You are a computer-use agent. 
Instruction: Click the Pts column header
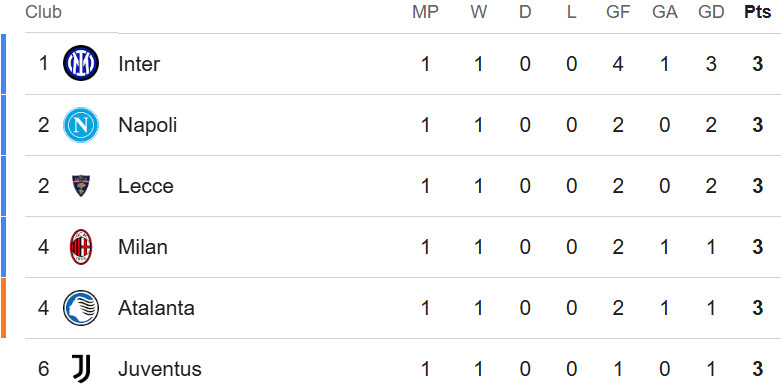tap(758, 12)
